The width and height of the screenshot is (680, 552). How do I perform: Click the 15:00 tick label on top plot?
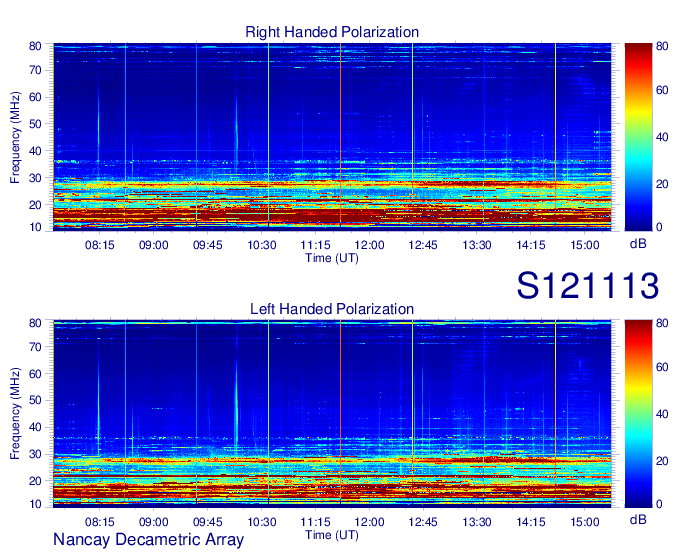click(x=585, y=245)
